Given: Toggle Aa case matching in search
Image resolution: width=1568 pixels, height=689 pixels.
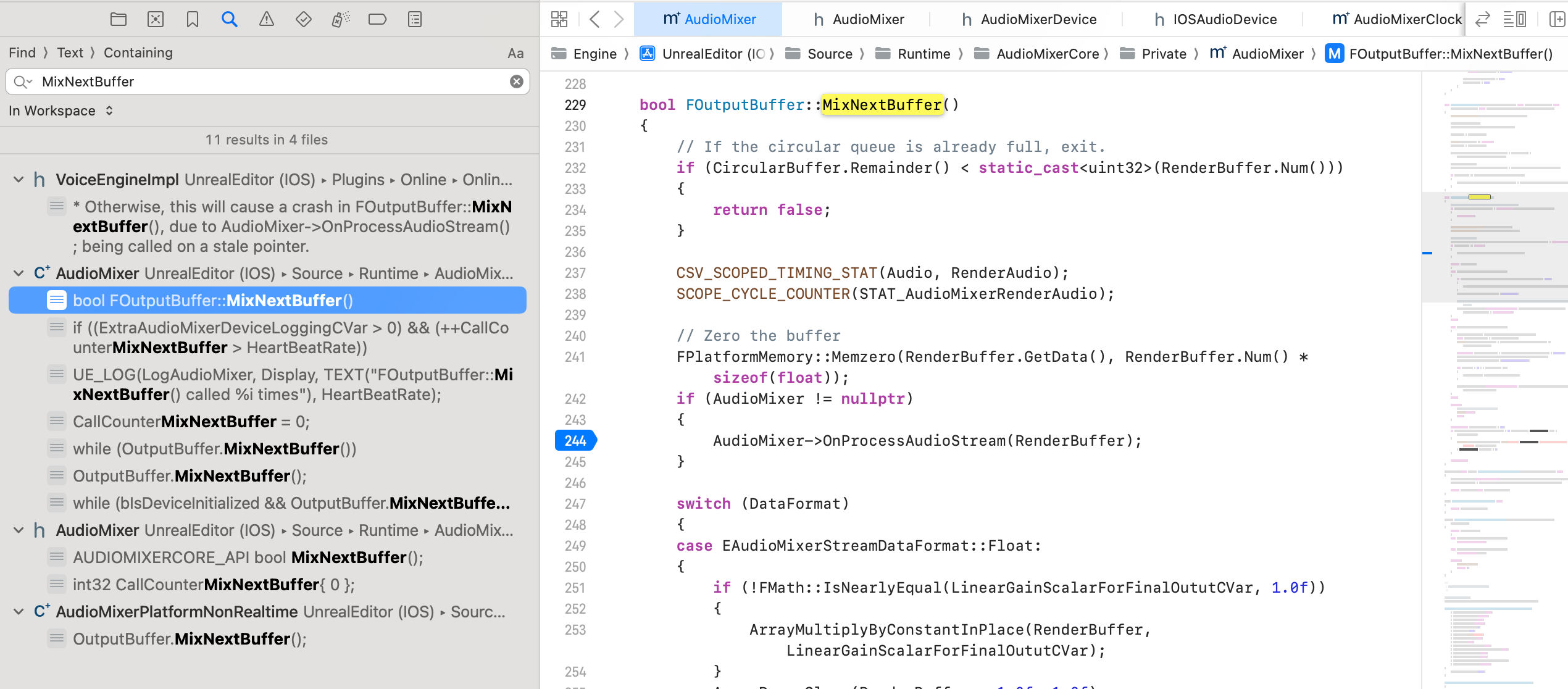Looking at the screenshot, I should [x=515, y=54].
